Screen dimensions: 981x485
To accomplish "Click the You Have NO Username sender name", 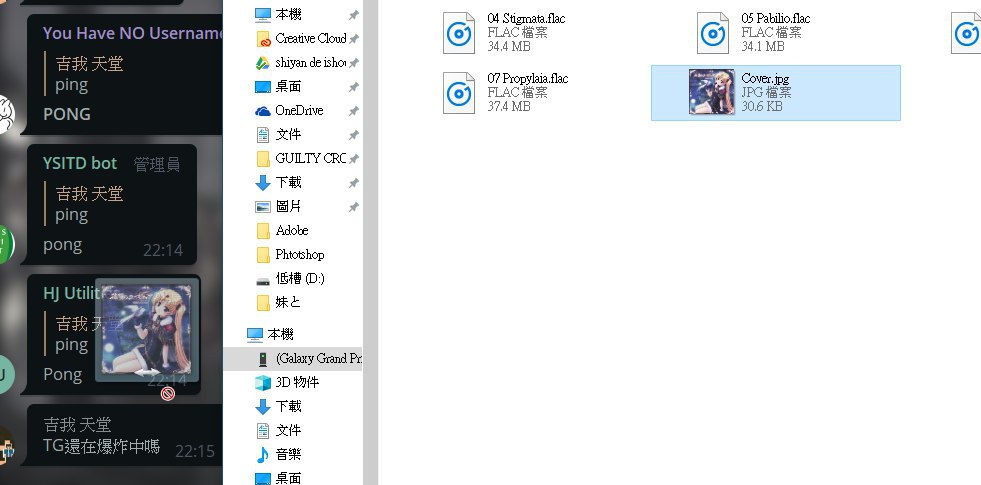I will coord(133,33).
